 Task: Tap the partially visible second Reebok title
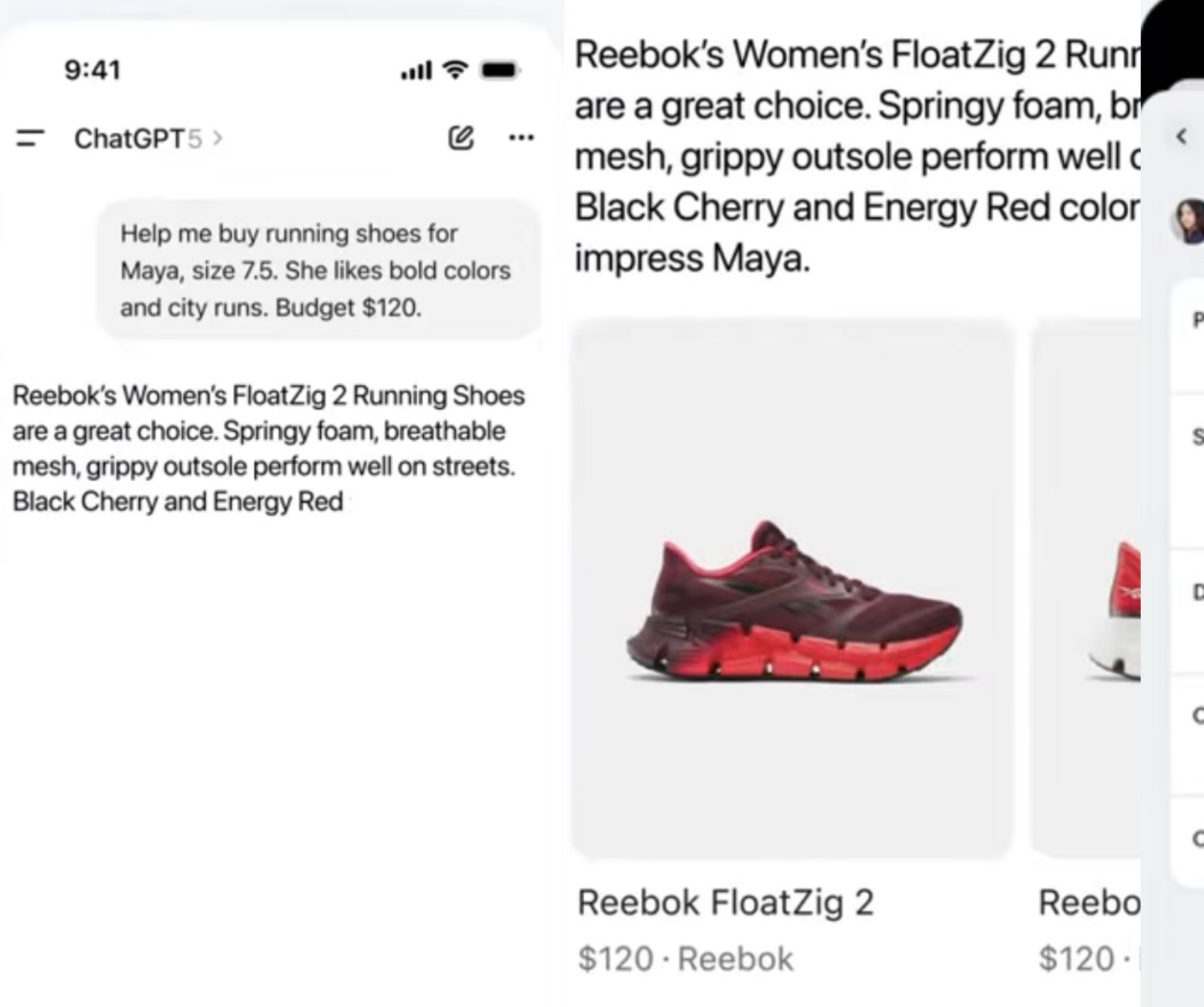[1088, 903]
